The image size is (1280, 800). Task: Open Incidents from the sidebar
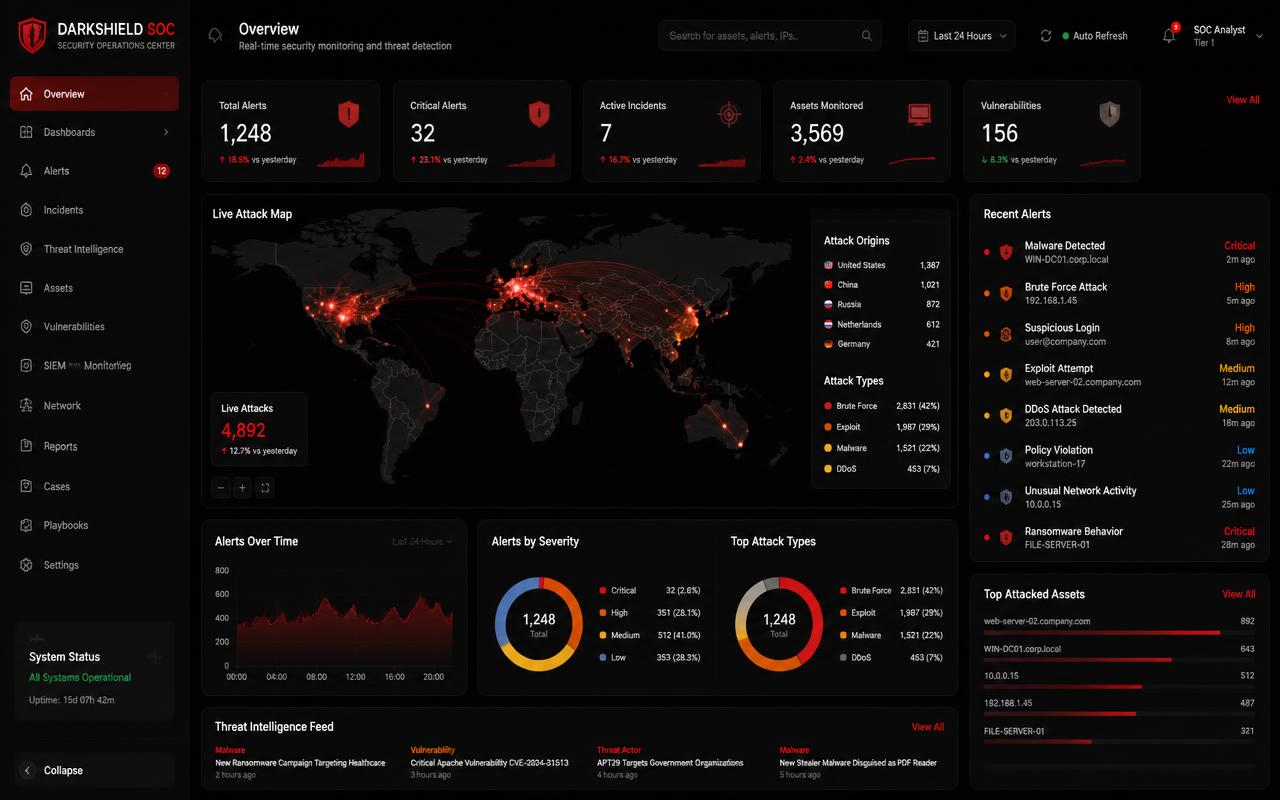pyautogui.click(x=95, y=210)
